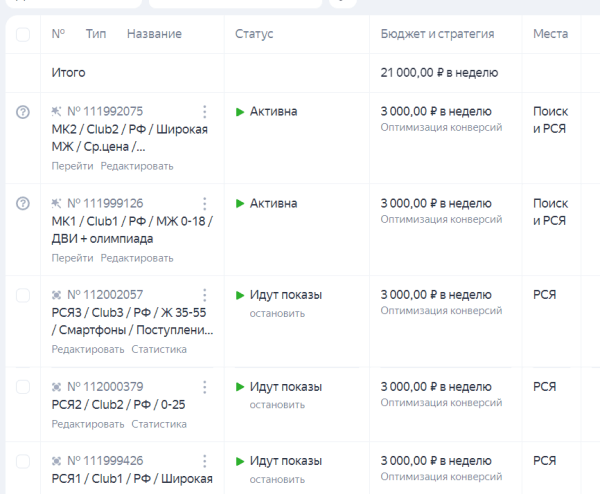
Task: Click the help icon beside campaign 111999126
Action: point(23,204)
